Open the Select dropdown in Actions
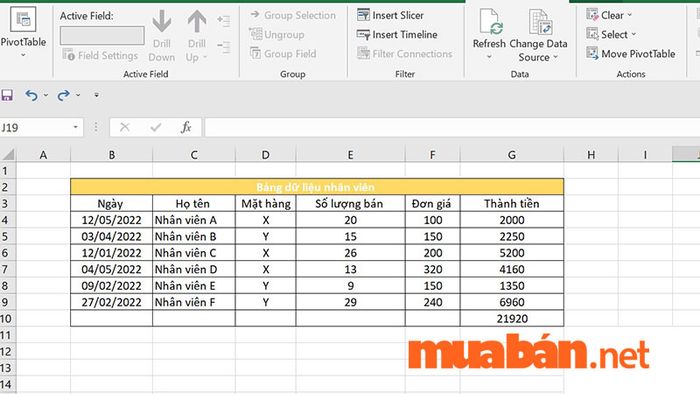Screen dimensions: 700x394 click(x=611, y=34)
